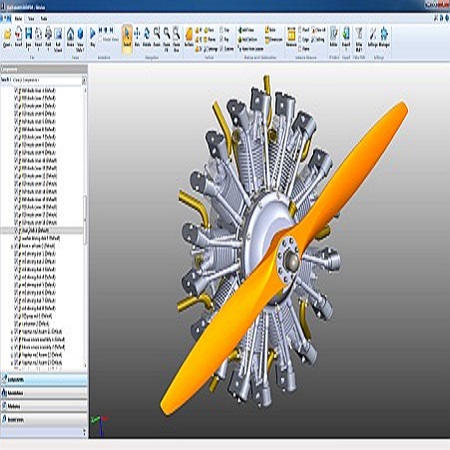Open the overflow dropdown below the panel tabs
The width and height of the screenshot is (450, 450).
pyautogui.click(x=84, y=432)
